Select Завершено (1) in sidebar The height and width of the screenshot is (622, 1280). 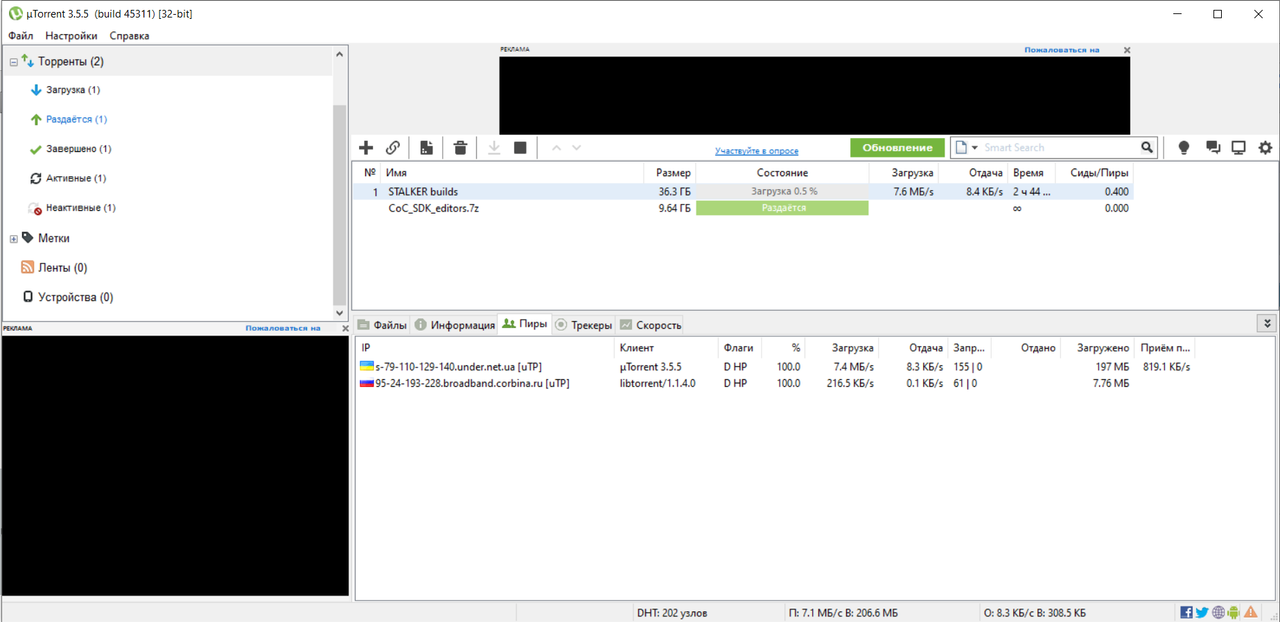pos(78,149)
